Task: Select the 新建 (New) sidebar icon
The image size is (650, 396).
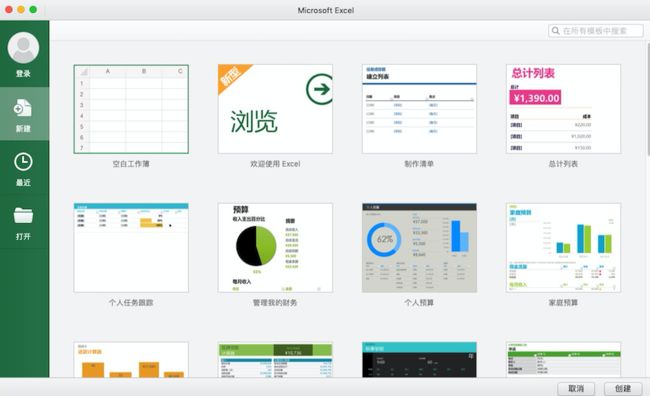Action: [23, 108]
